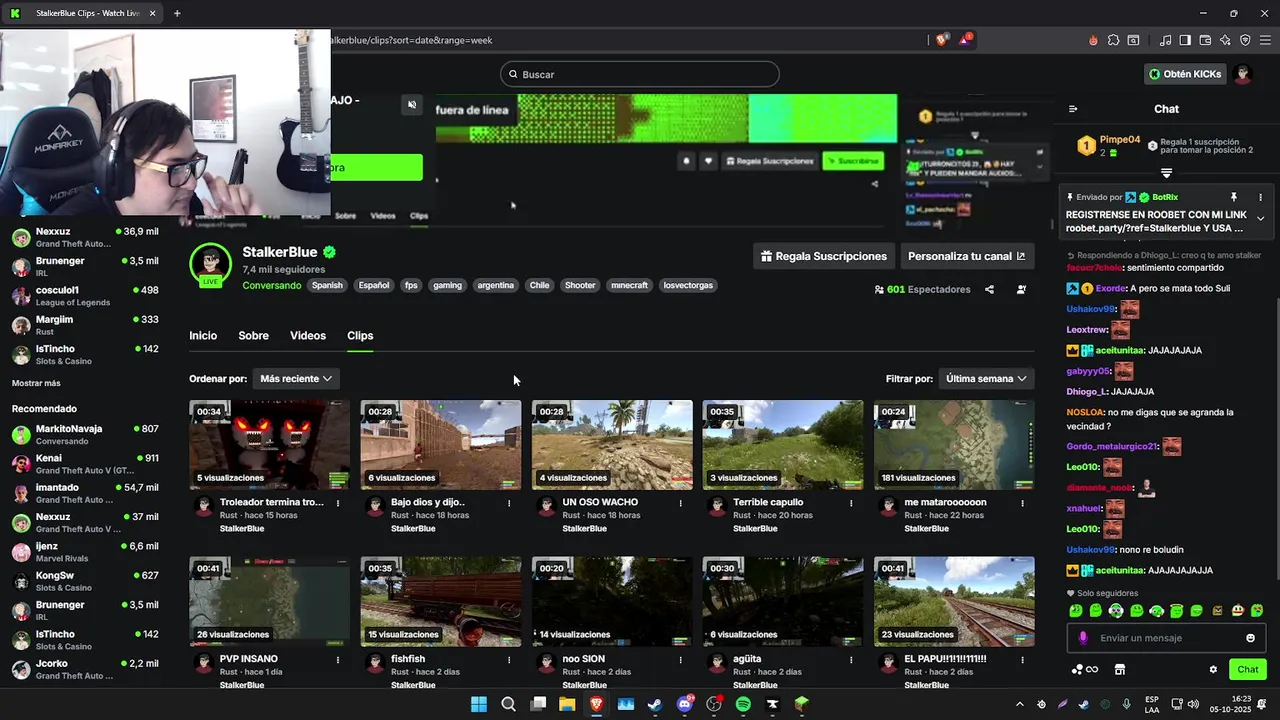Open the me mataroooooon clip thumbnail
The image size is (1280, 720).
coord(954,445)
